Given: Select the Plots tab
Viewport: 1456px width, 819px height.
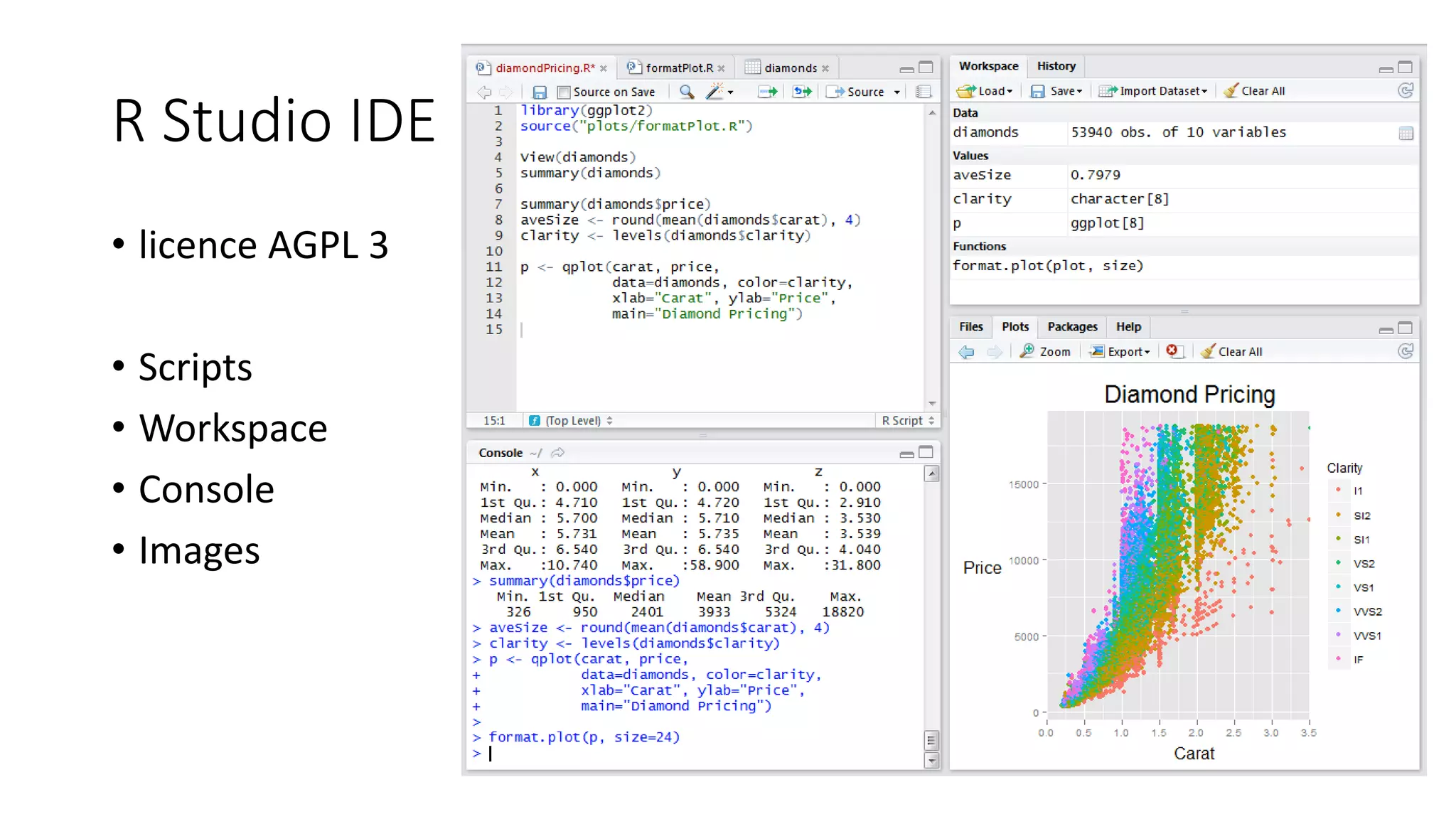Looking at the screenshot, I should click(x=1015, y=327).
